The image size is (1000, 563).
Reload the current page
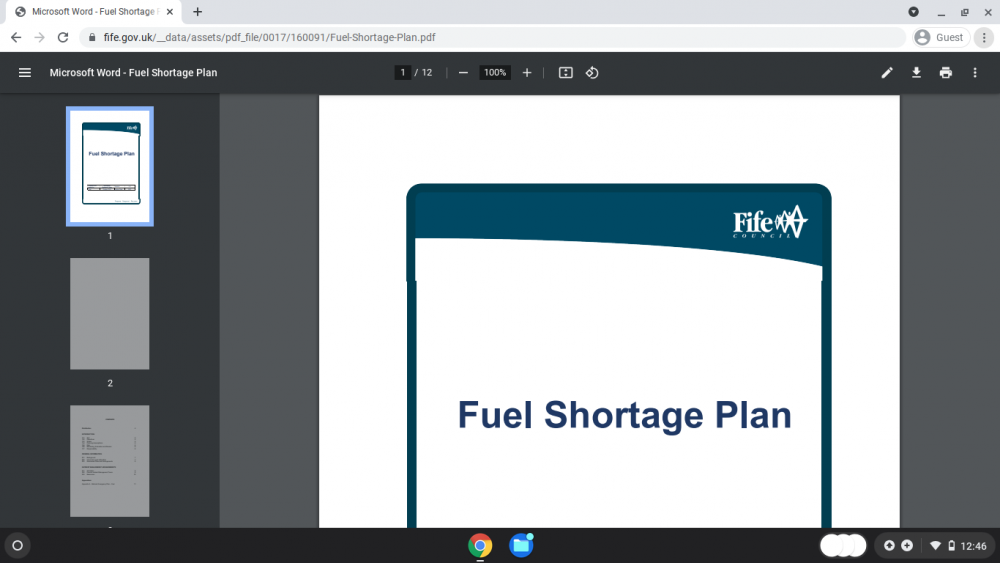[62, 38]
